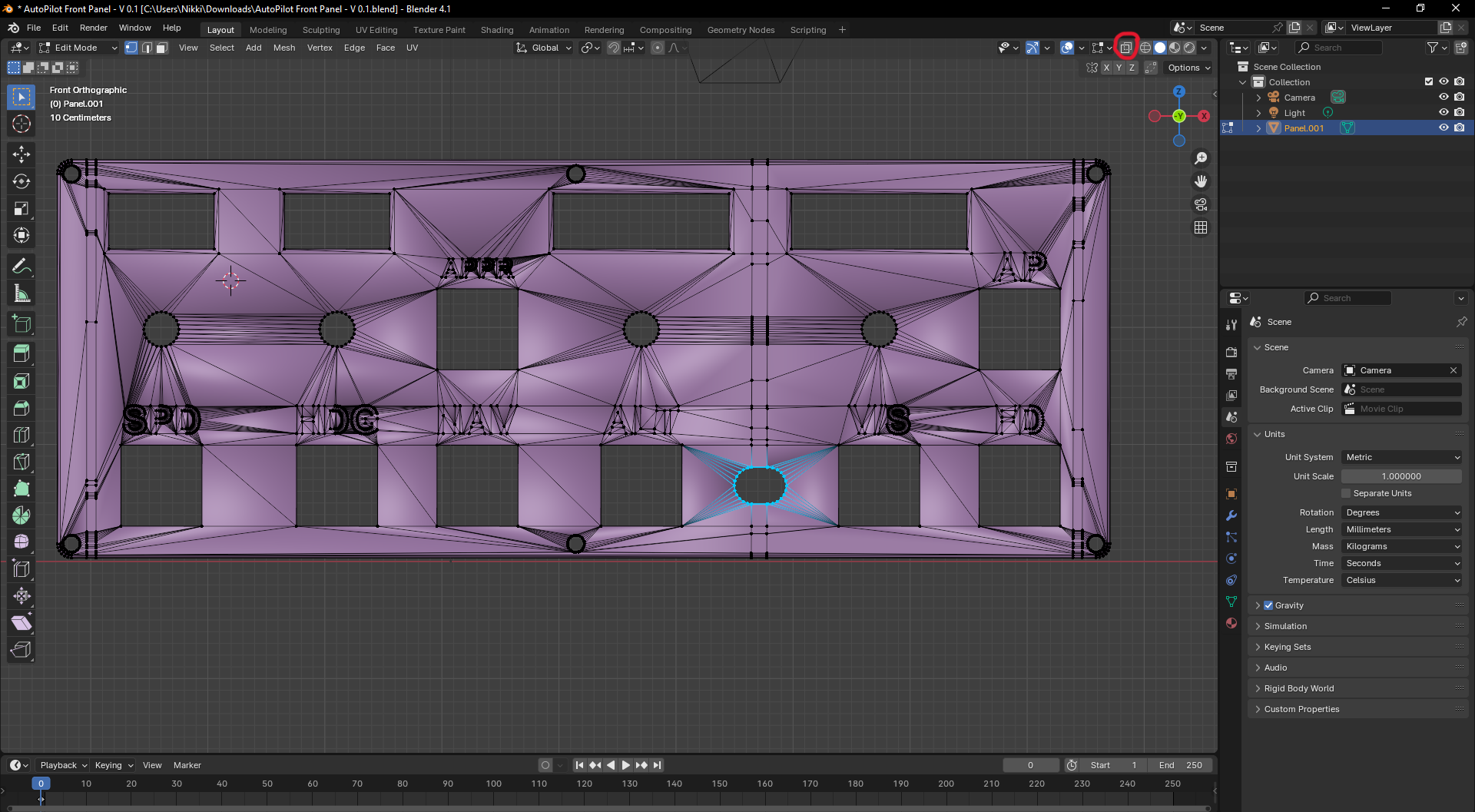
Task: Select the Bevel tool
Action: pyautogui.click(x=22, y=408)
